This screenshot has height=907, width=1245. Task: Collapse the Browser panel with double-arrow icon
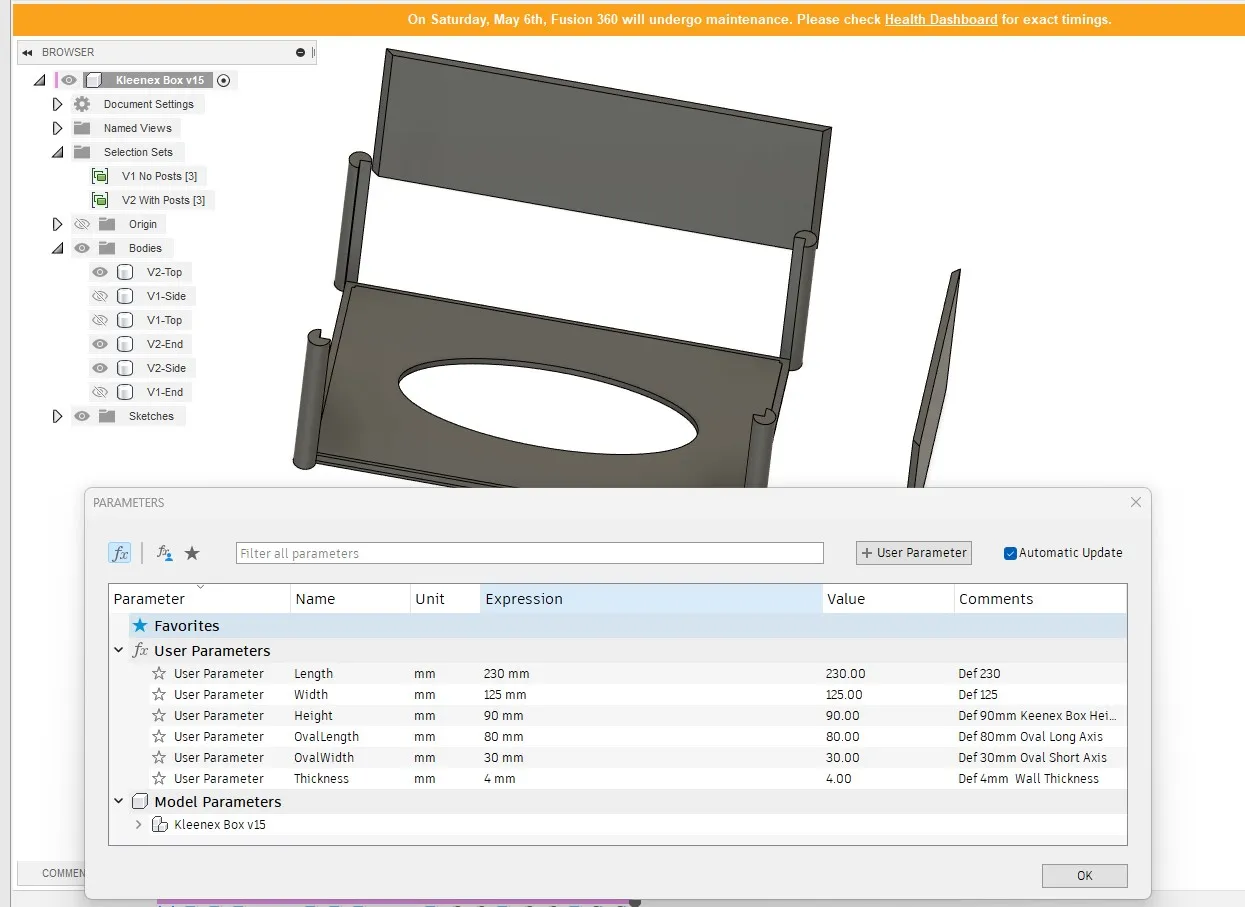27,52
